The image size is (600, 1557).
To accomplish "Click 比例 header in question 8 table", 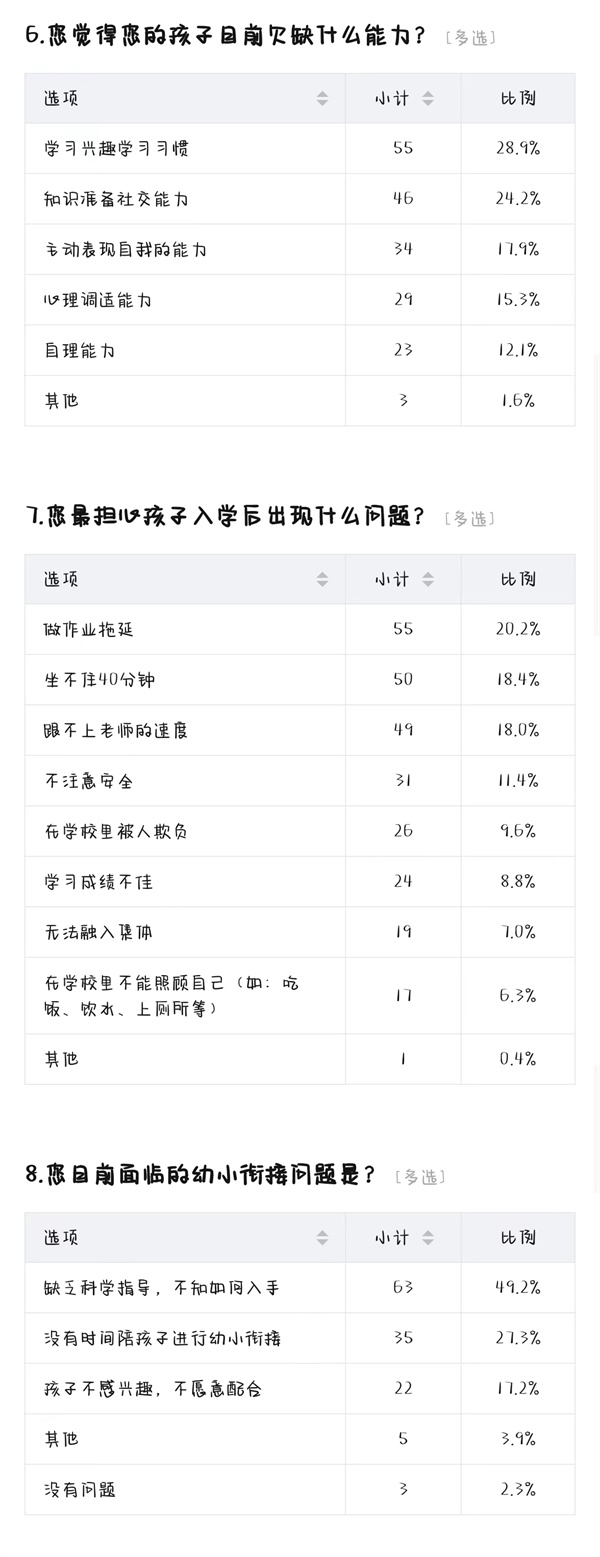I will pyautogui.click(x=518, y=1237).
